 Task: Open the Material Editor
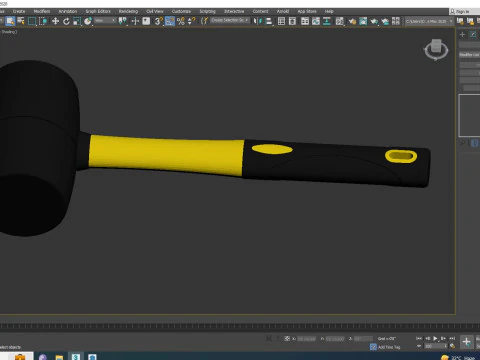pyautogui.click(x=340, y=21)
